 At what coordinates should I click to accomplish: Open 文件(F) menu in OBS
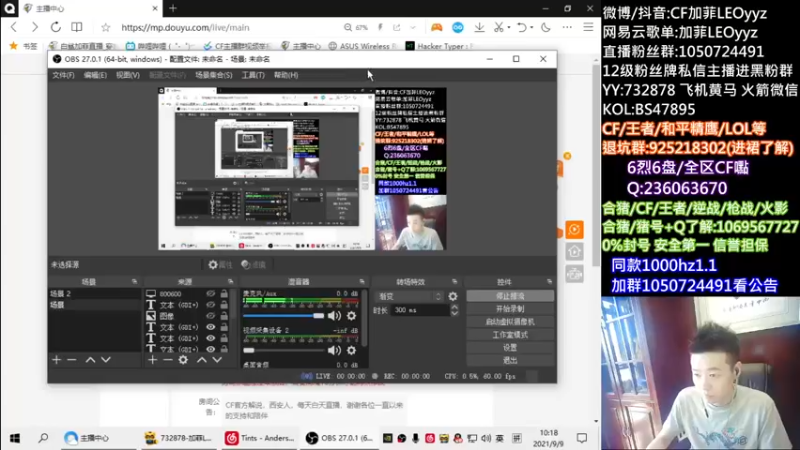point(63,75)
